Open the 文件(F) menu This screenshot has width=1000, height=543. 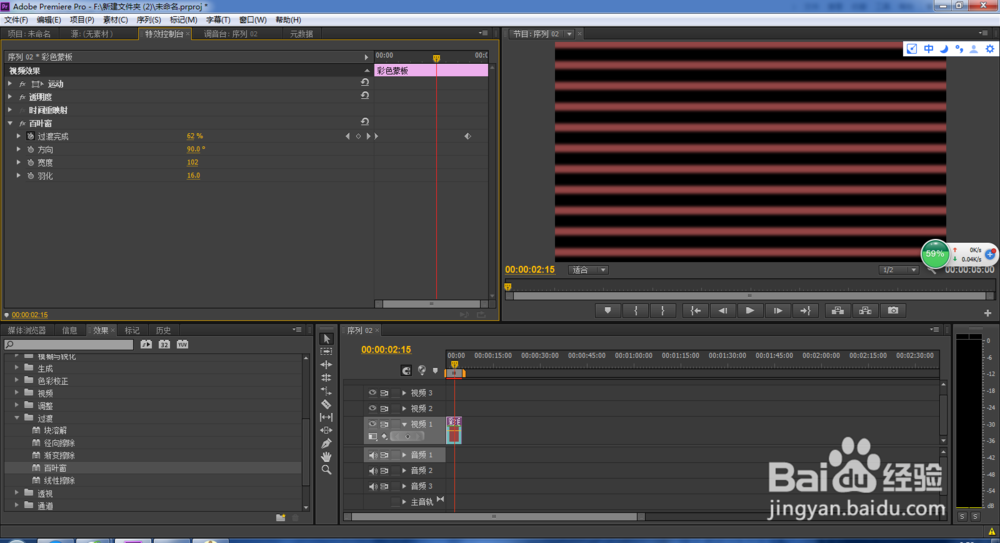(x=16, y=20)
